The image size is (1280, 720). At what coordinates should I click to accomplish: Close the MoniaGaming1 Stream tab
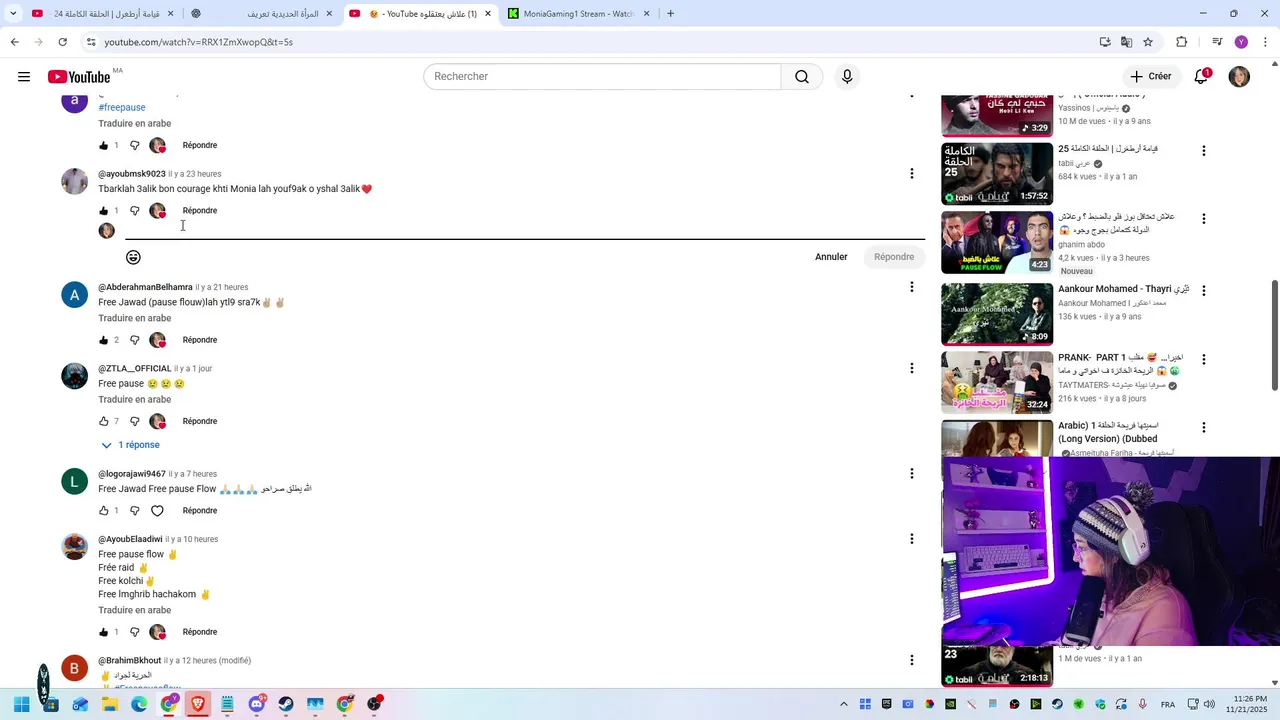point(646,14)
